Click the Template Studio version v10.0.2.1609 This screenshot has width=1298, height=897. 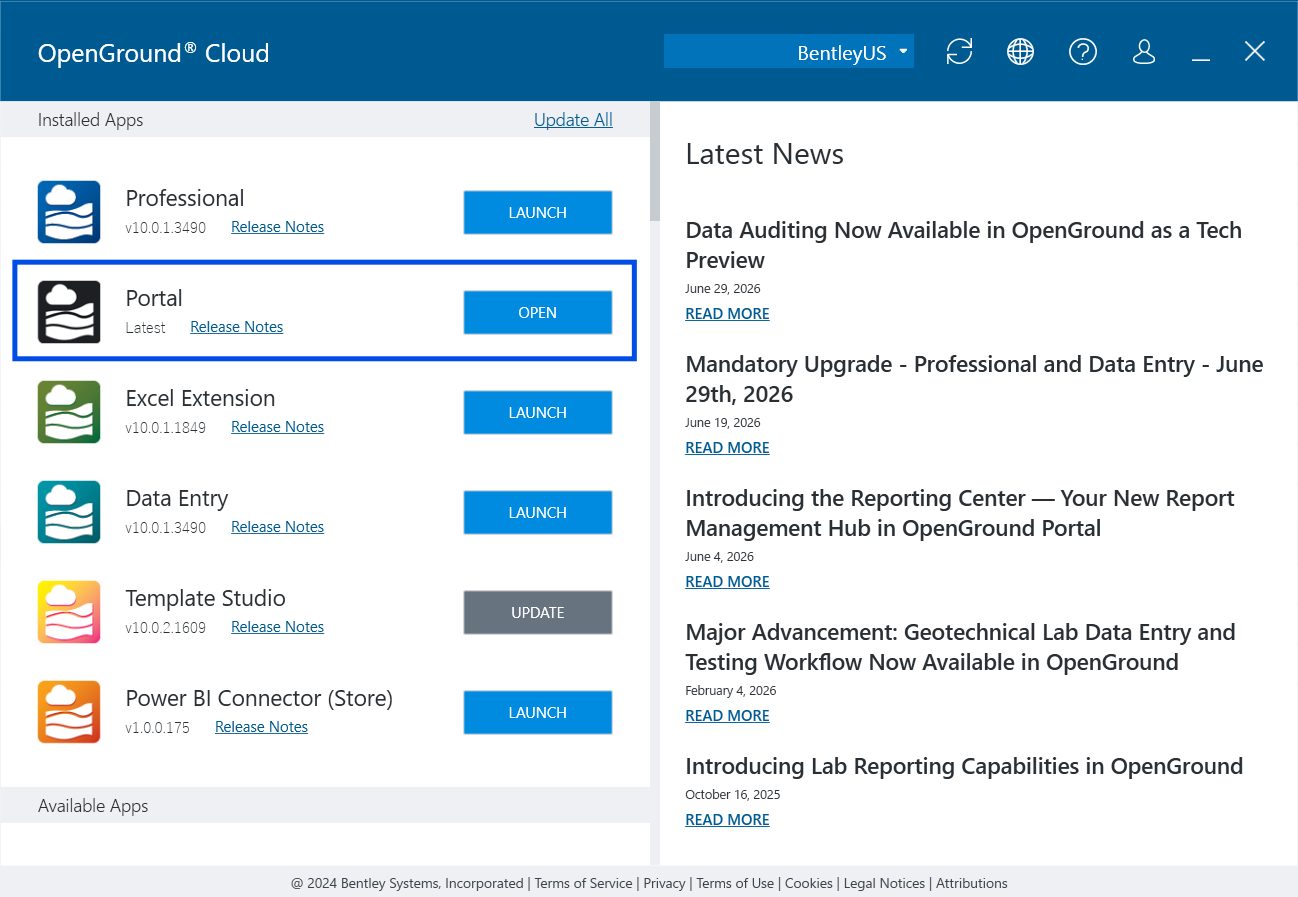pyautogui.click(x=166, y=627)
